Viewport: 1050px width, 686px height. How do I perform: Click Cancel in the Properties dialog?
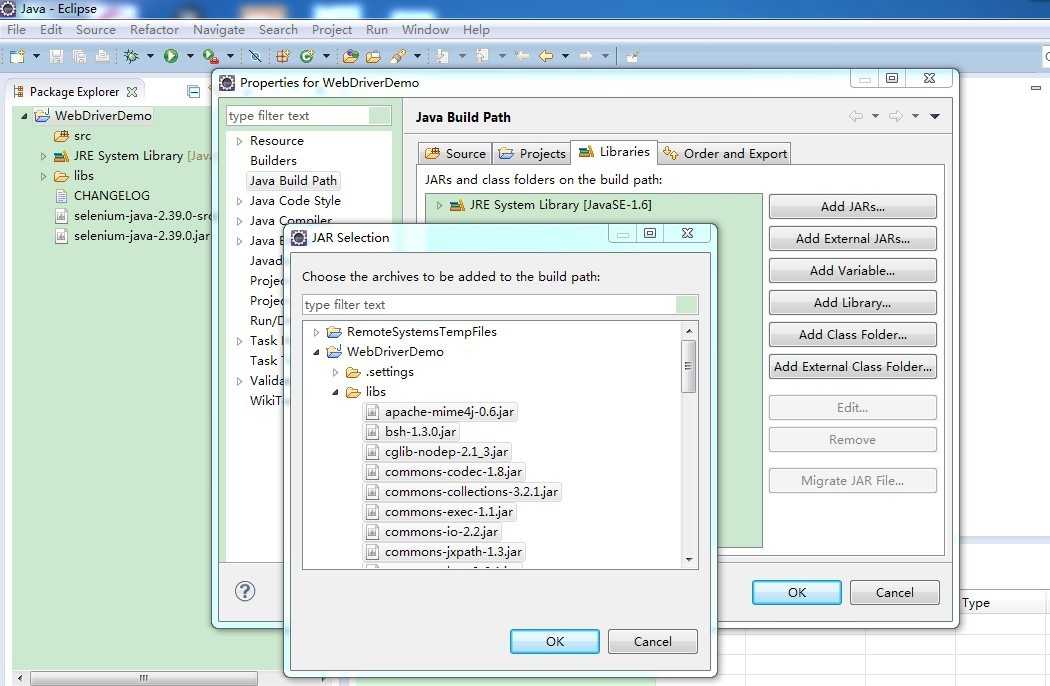pyautogui.click(x=895, y=592)
